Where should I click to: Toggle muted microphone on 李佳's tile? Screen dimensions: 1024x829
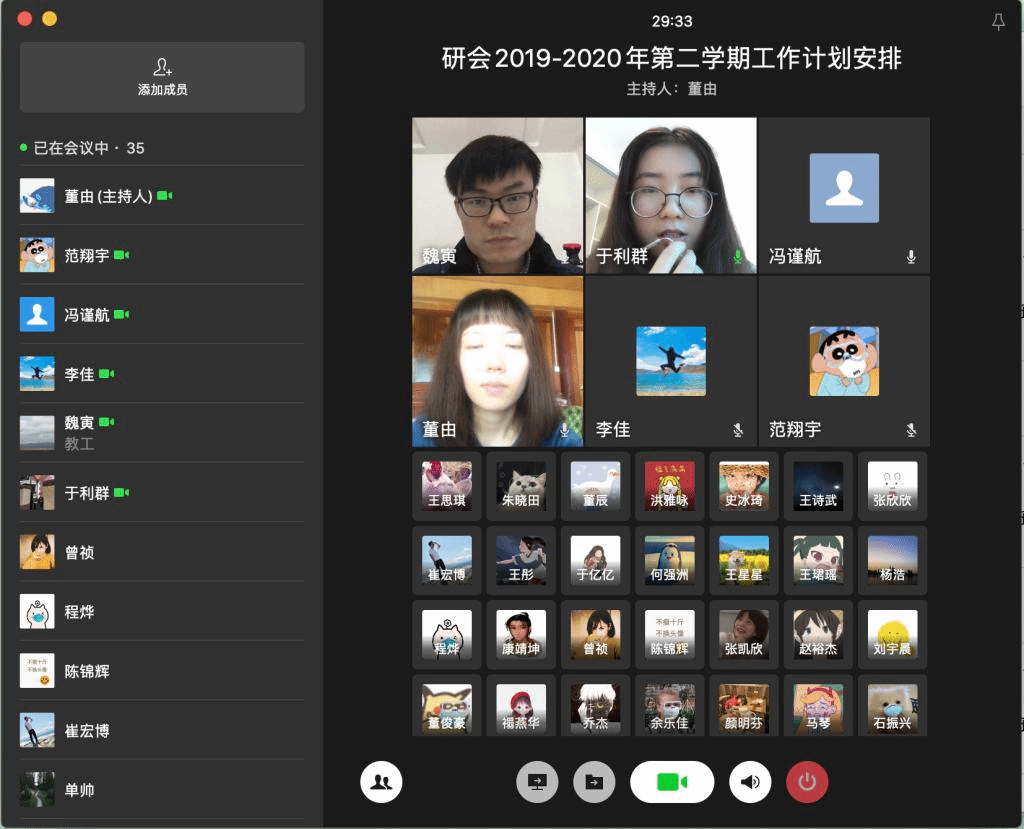(x=738, y=430)
